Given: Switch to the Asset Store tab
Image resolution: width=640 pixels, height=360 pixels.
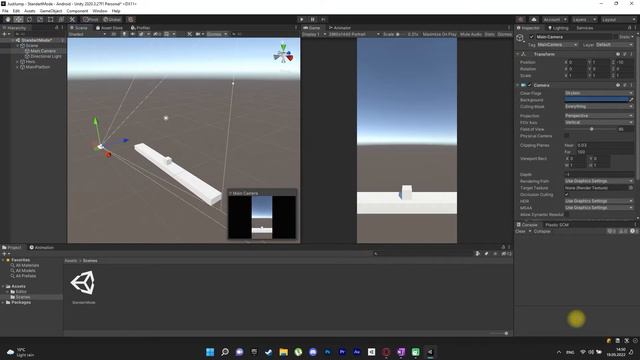Looking at the screenshot, I should pos(109,28).
